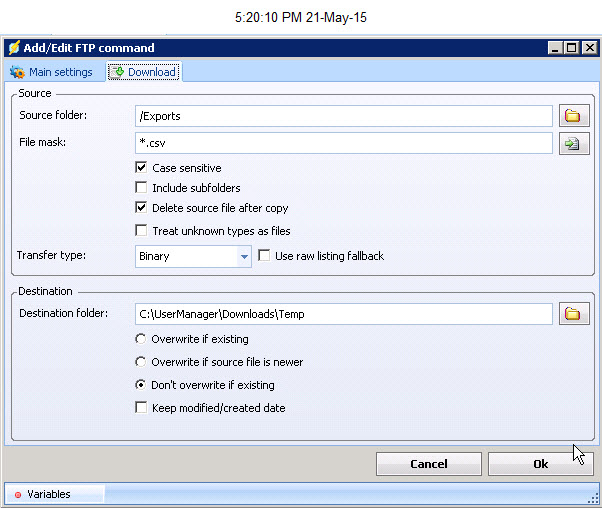Toggle the Case sensitive checkbox
Viewport: 602px width, 508px height.
[x=141, y=168]
